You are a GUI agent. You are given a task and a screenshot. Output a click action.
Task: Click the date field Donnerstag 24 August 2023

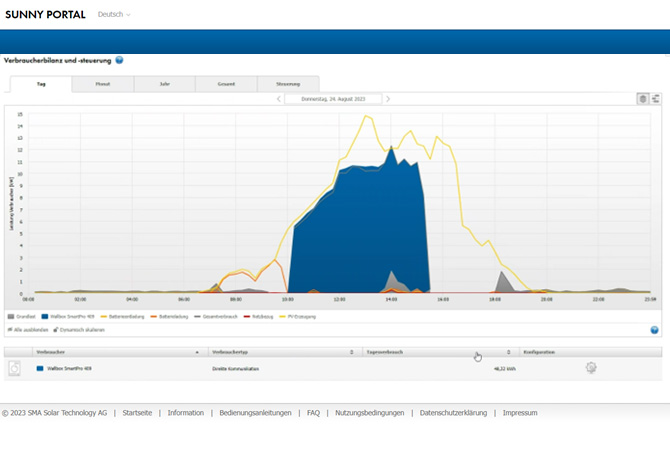coord(333,99)
